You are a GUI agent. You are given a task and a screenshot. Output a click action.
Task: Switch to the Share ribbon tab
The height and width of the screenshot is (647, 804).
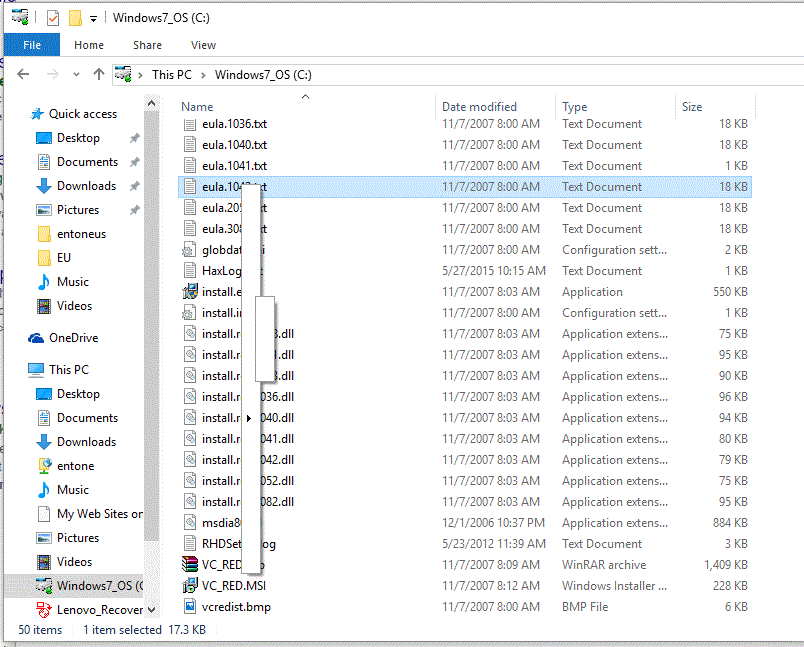pos(147,45)
